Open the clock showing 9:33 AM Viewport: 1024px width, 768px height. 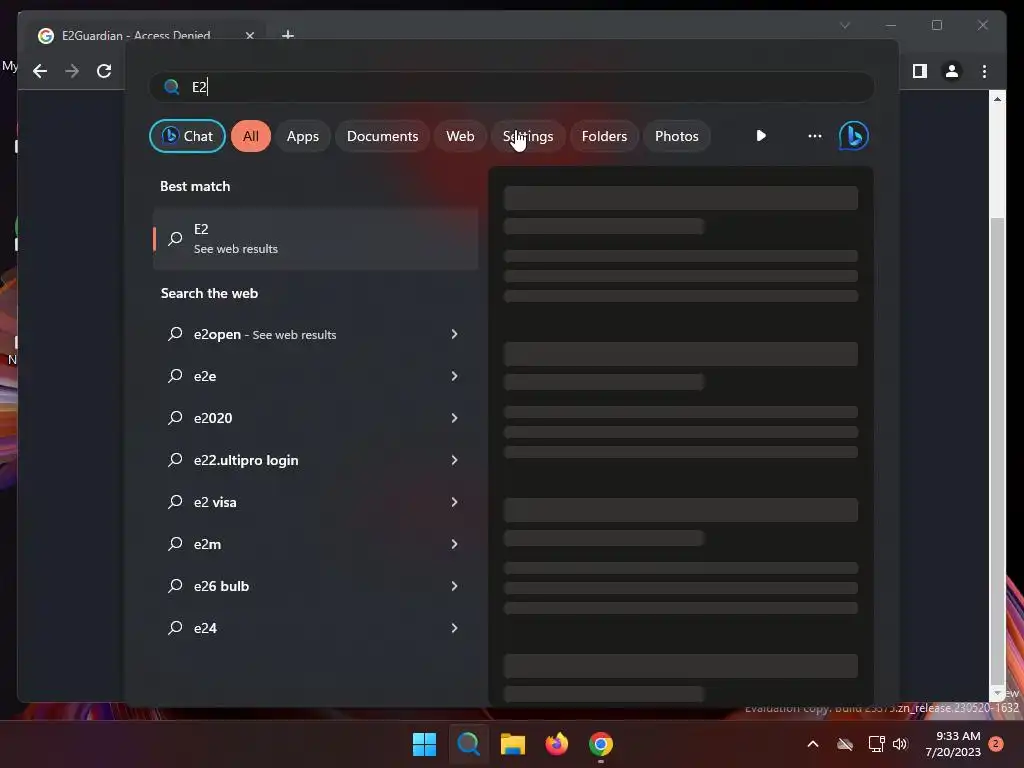pyautogui.click(x=953, y=744)
